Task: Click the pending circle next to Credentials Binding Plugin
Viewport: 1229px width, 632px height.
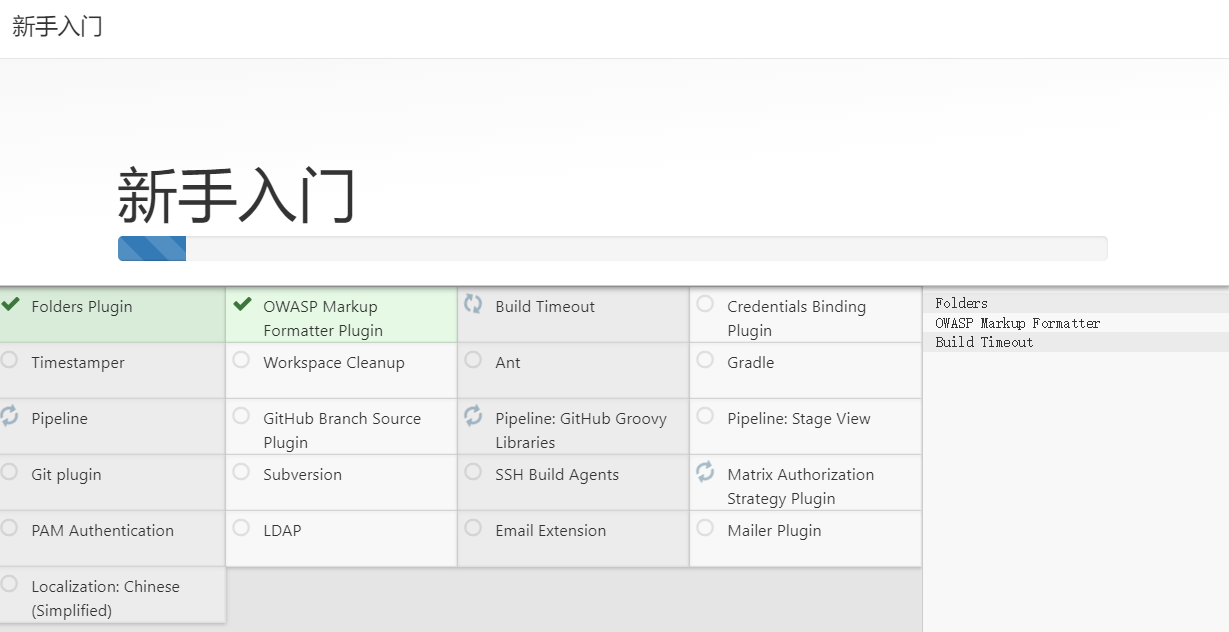Action: click(x=705, y=303)
